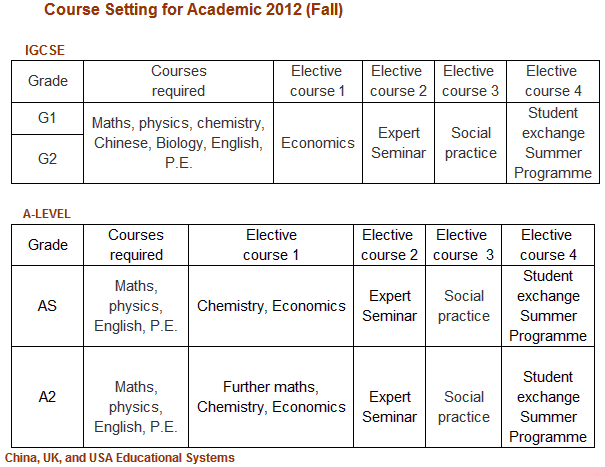The width and height of the screenshot is (605, 467).
Task: Select Social practice cell in A2 row
Action: click(x=464, y=407)
